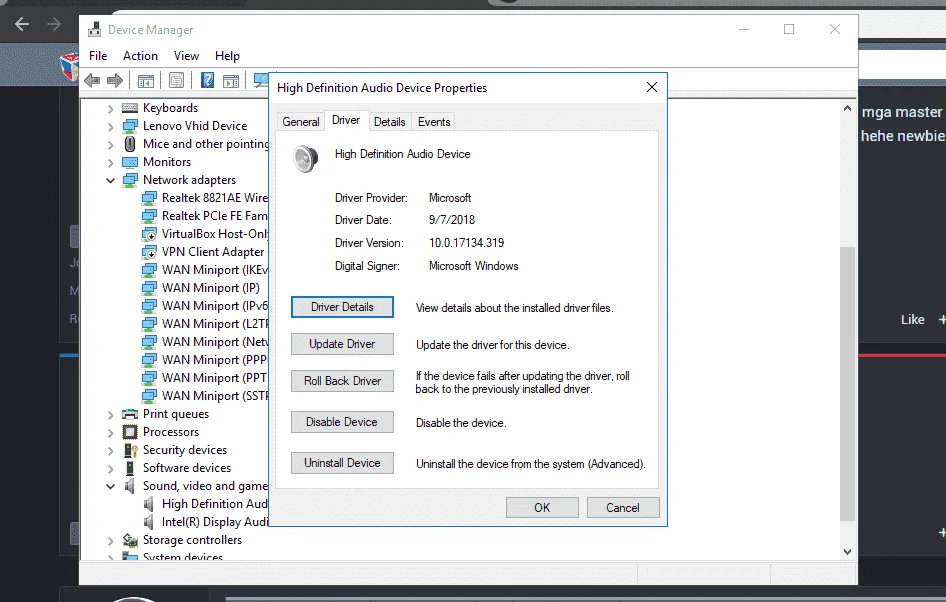
Task: Click the Keyboards category icon
Action: (130, 108)
